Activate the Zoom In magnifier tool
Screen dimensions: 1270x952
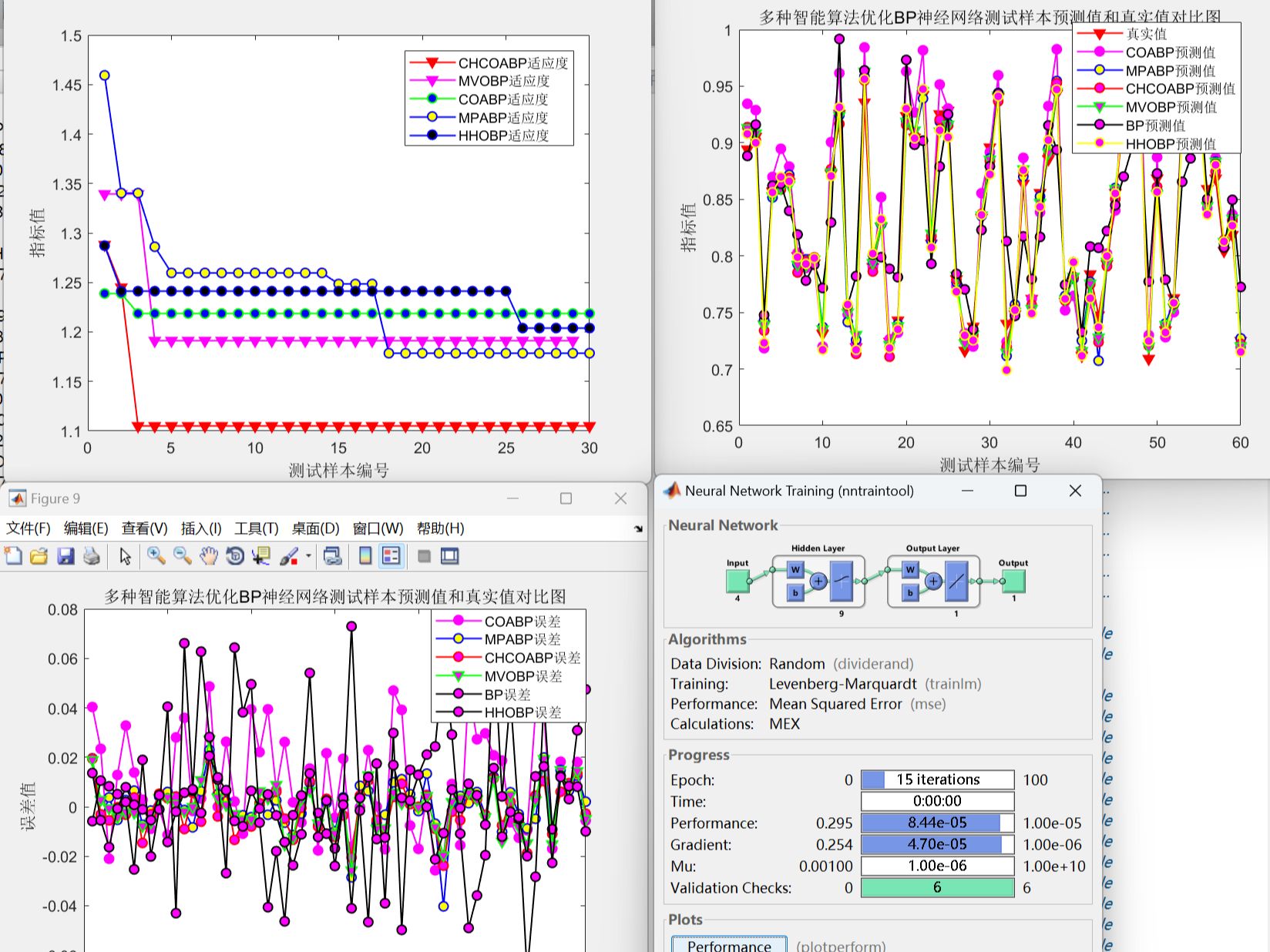[156, 556]
